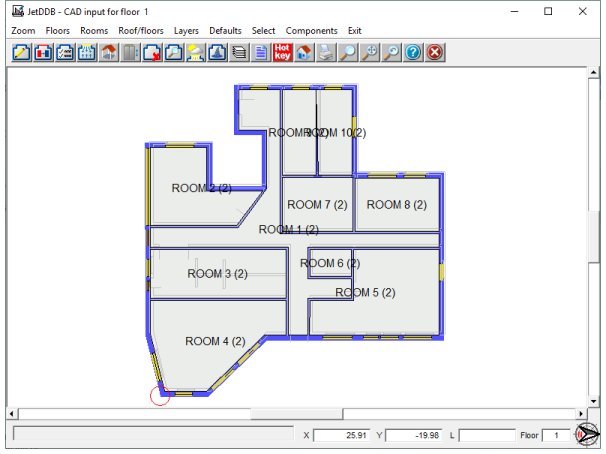Maximize the JetDDB window

(548, 11)
